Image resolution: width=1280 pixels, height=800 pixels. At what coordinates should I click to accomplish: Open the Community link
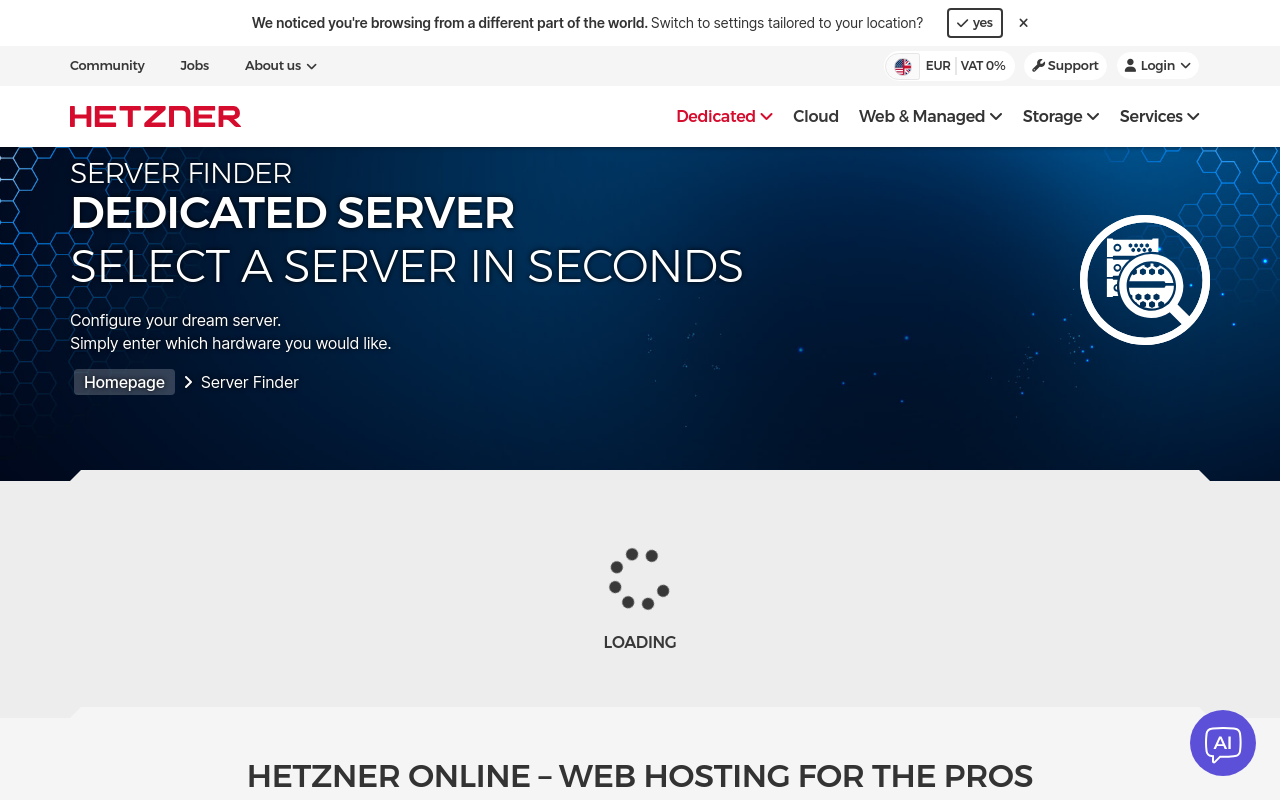click(x=107, y=66)
